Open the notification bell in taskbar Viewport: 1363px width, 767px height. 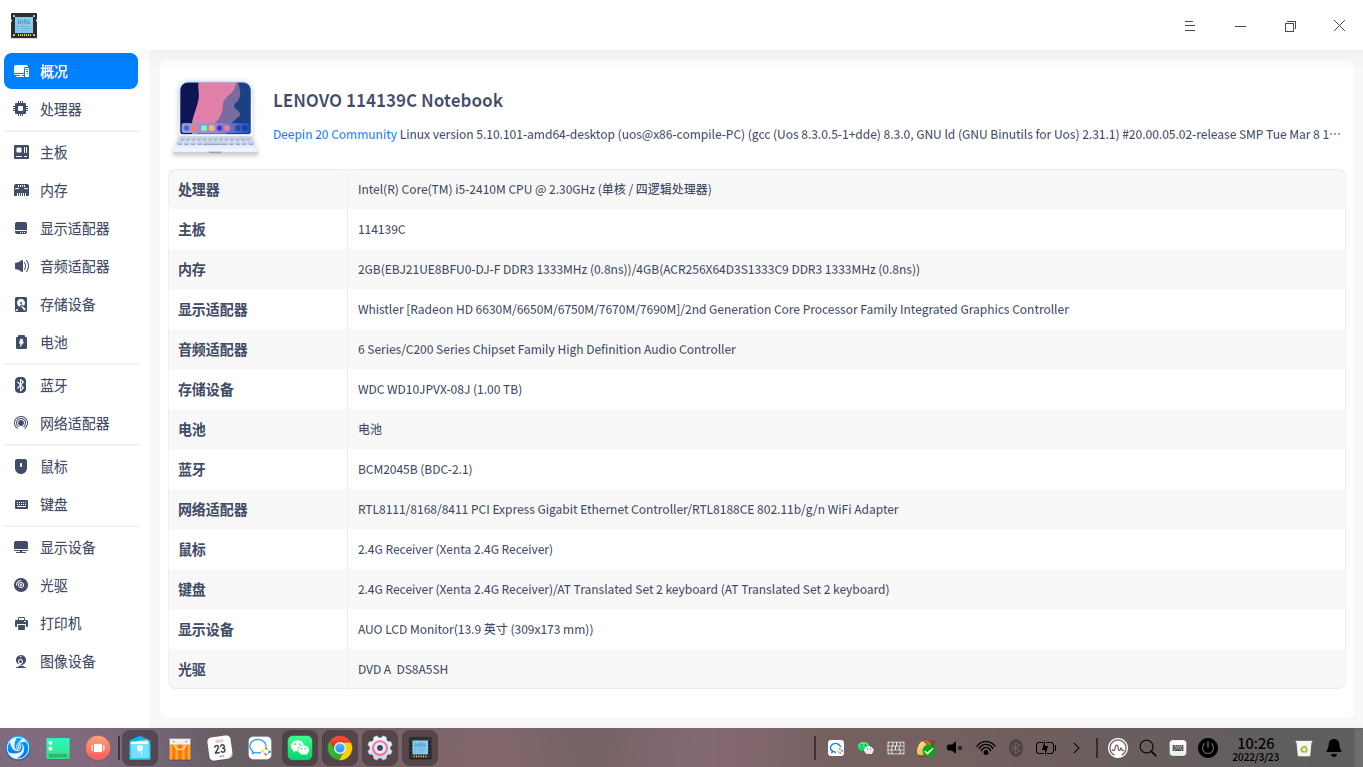point(1334,748)
